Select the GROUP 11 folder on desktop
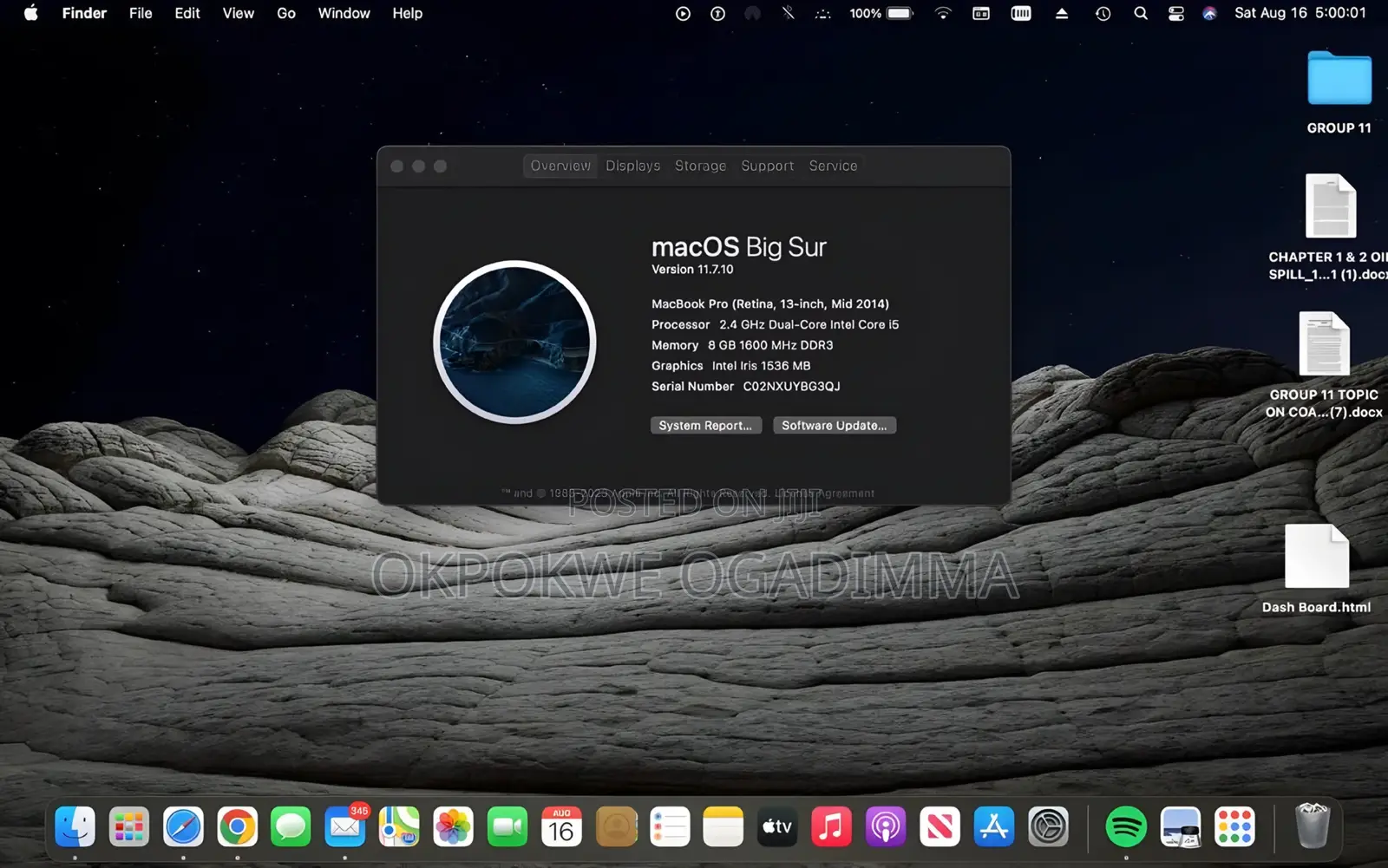1388x868 pixels. tap(1339, 93)
